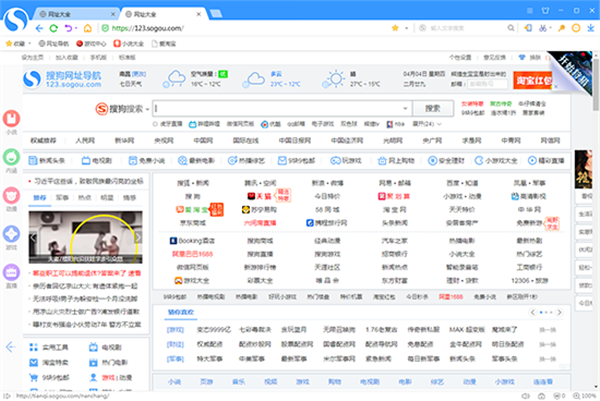600x401 pixels.
Task: Open the 直播 sidebar icon
Action: 11,272
